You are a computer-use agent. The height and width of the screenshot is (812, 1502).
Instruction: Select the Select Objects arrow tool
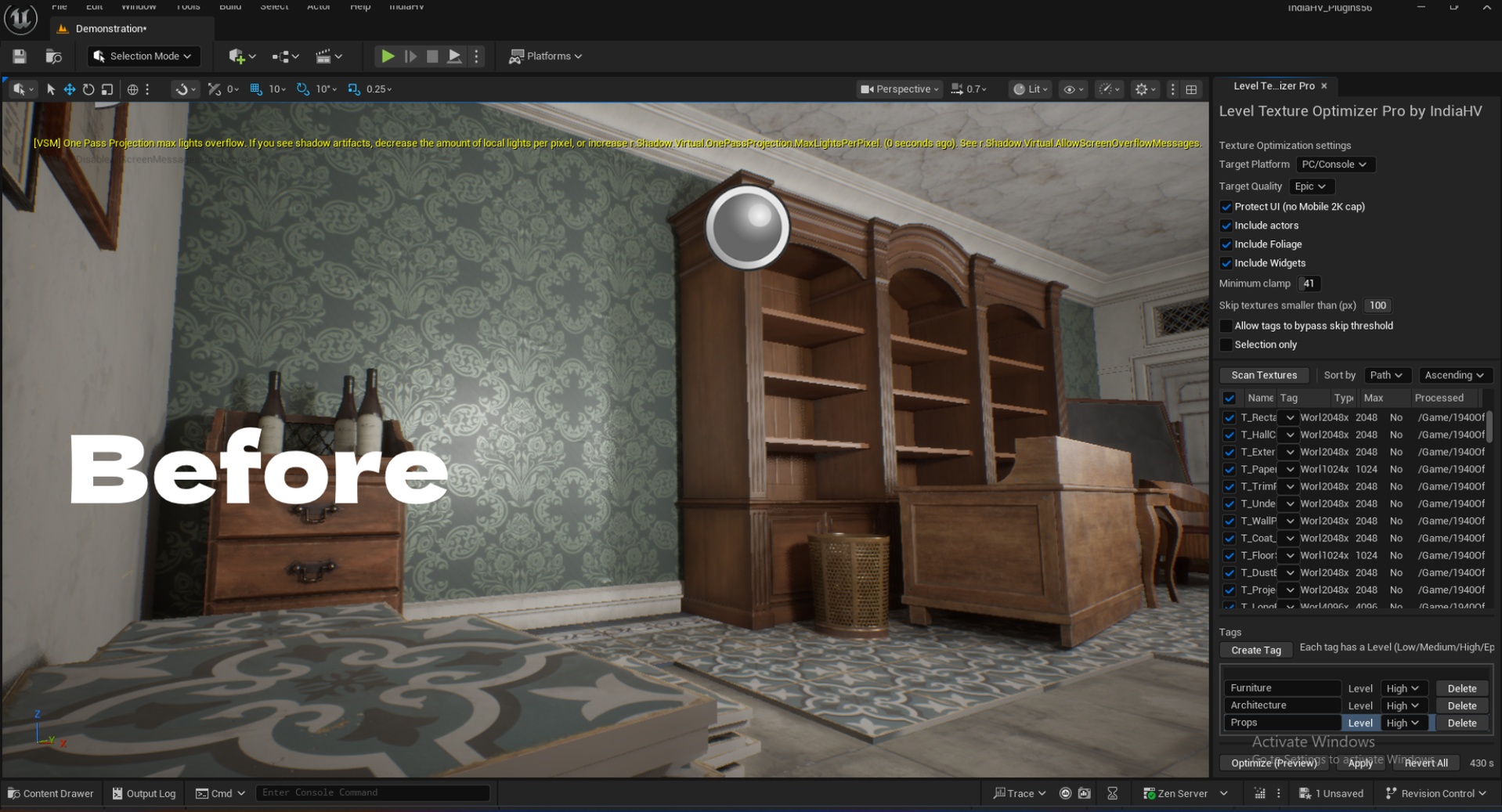(x=51, y=89)
